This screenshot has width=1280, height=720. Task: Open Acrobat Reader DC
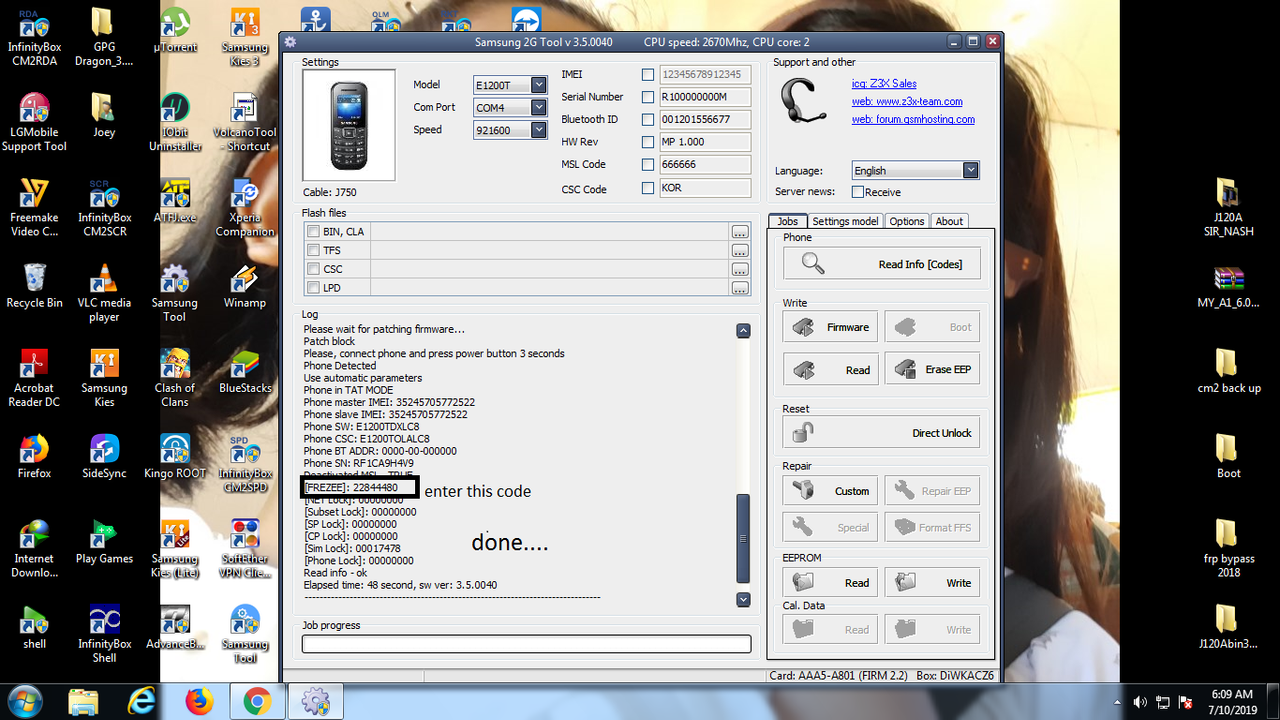[34, 378]
